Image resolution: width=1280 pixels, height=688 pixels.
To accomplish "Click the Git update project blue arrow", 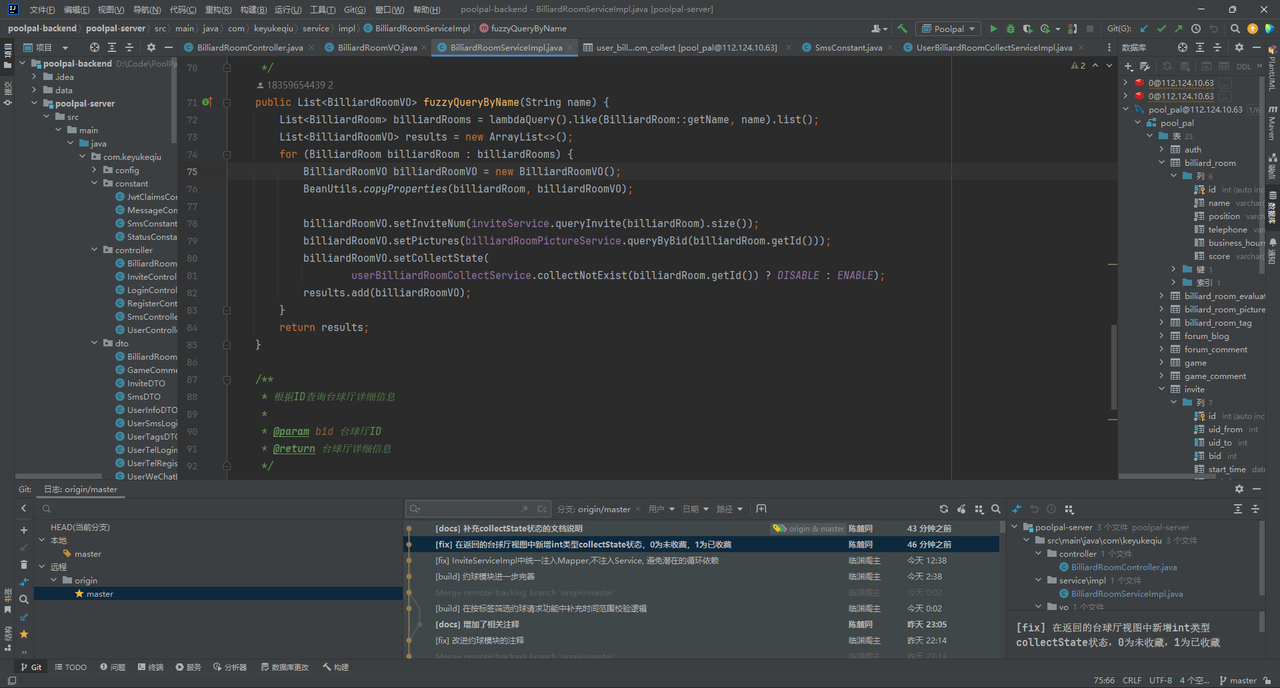I will click(1144, 29).
